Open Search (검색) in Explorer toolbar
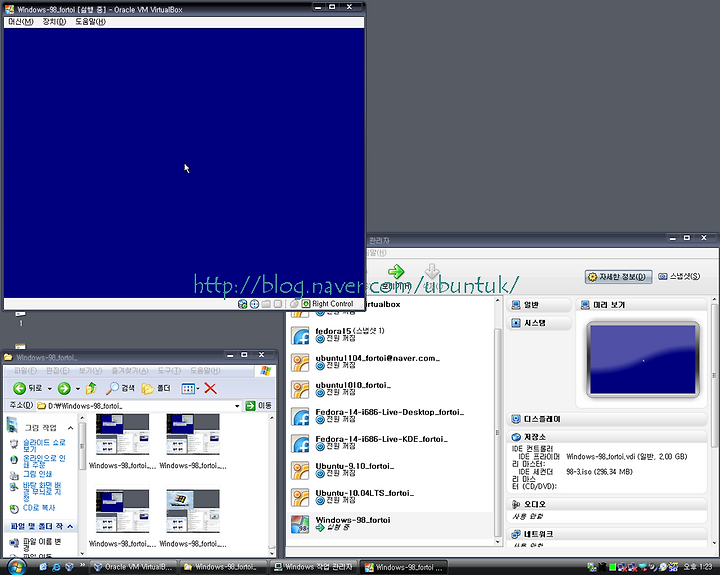 point(120,389)
